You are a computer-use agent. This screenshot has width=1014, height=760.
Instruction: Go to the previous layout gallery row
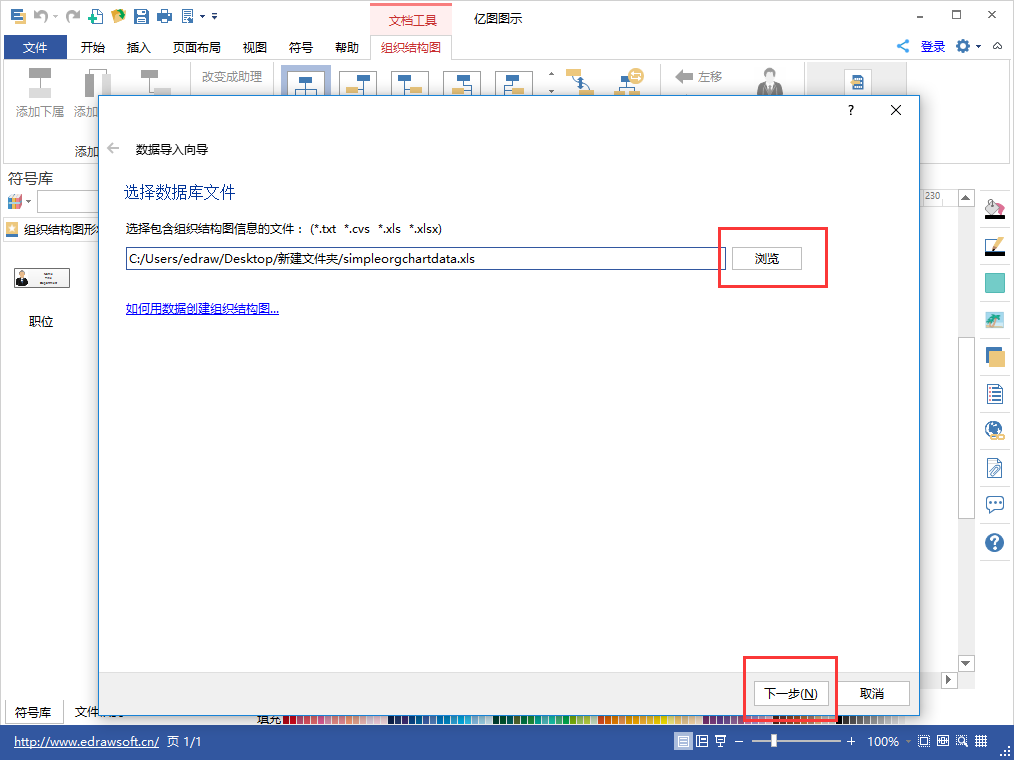pos(551,74)
